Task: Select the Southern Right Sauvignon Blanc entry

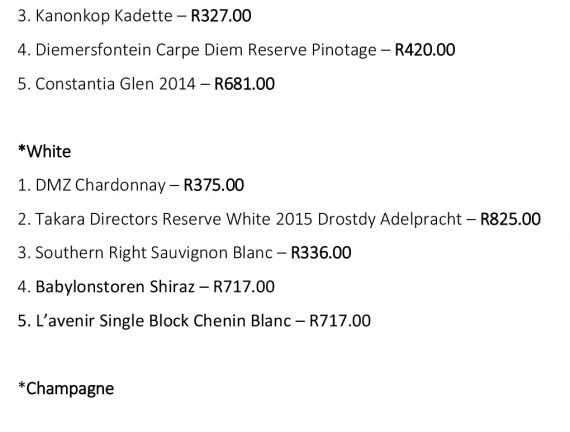Action: coord(184,253)
